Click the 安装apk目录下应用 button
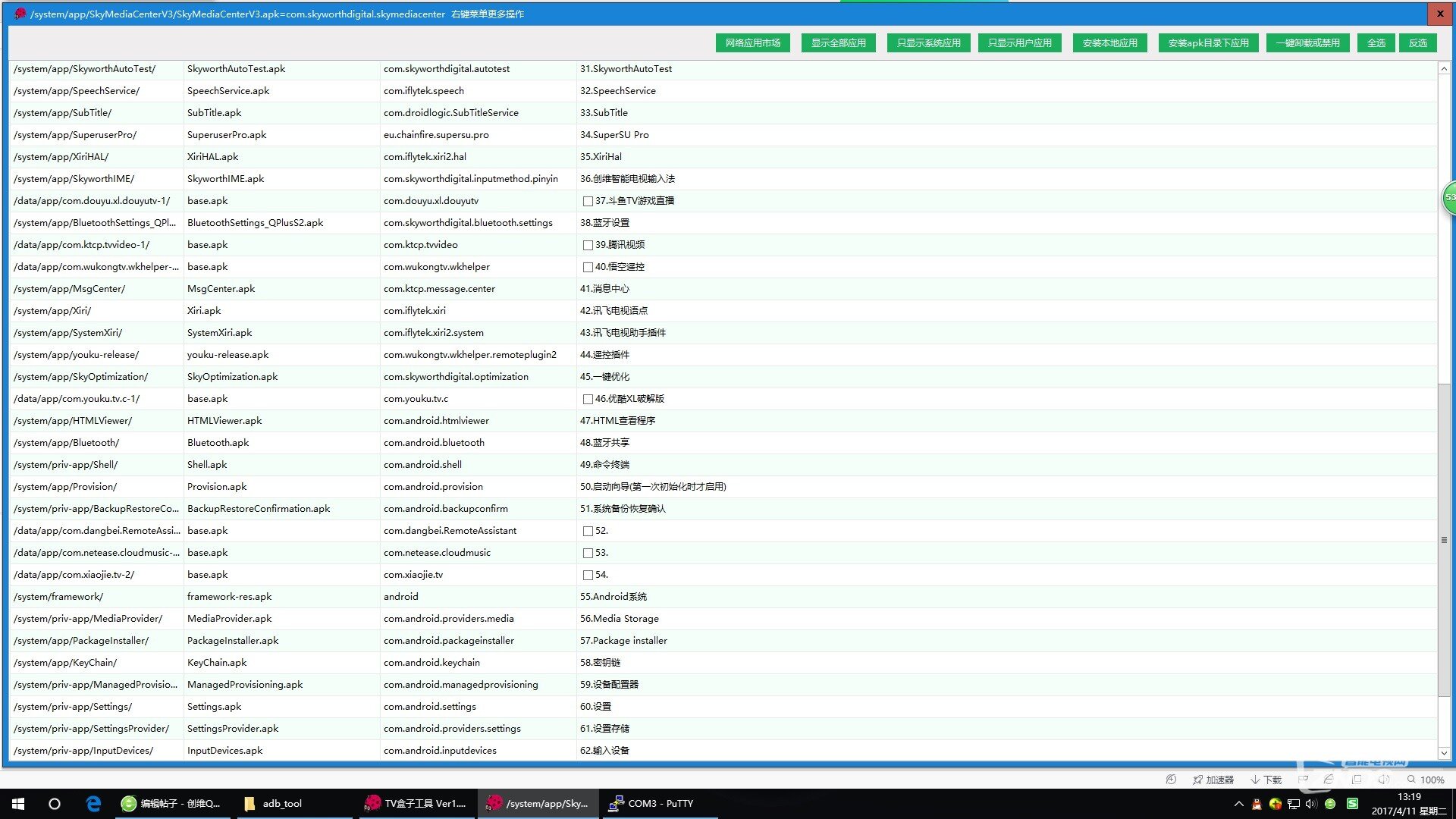1456x819 pixels. click(1208, 43)
